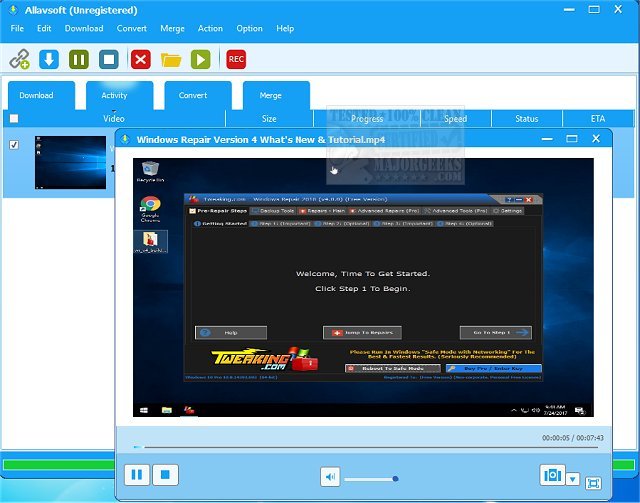The image size is (640, 503).
Task: Start download with blue arrow button
Action: 49,59
